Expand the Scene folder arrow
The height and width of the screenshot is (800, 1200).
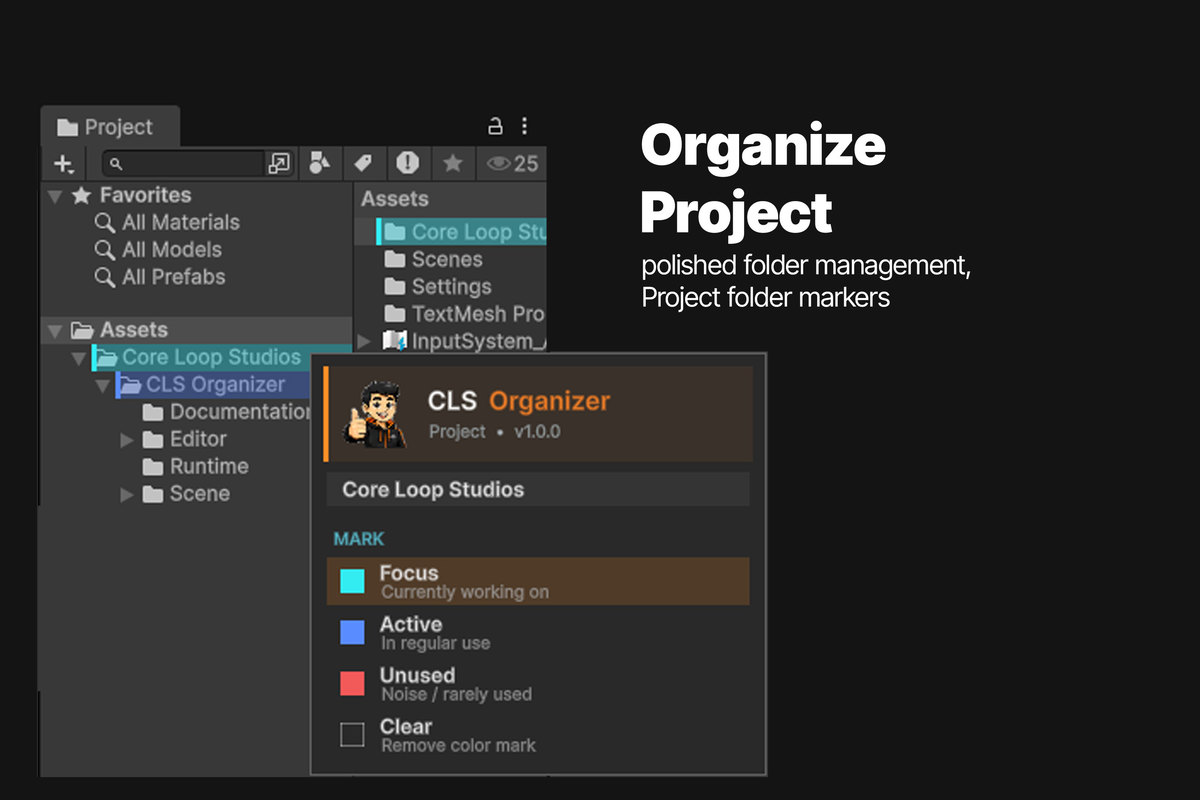click(127, 494)
